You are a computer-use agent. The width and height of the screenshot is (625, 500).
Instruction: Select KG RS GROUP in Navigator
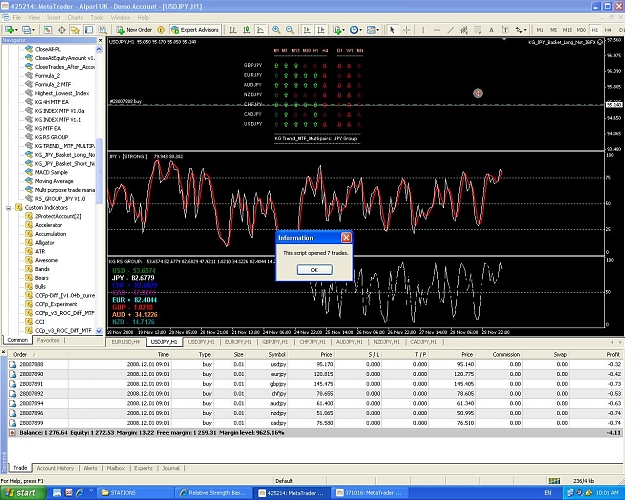(51, 137)
